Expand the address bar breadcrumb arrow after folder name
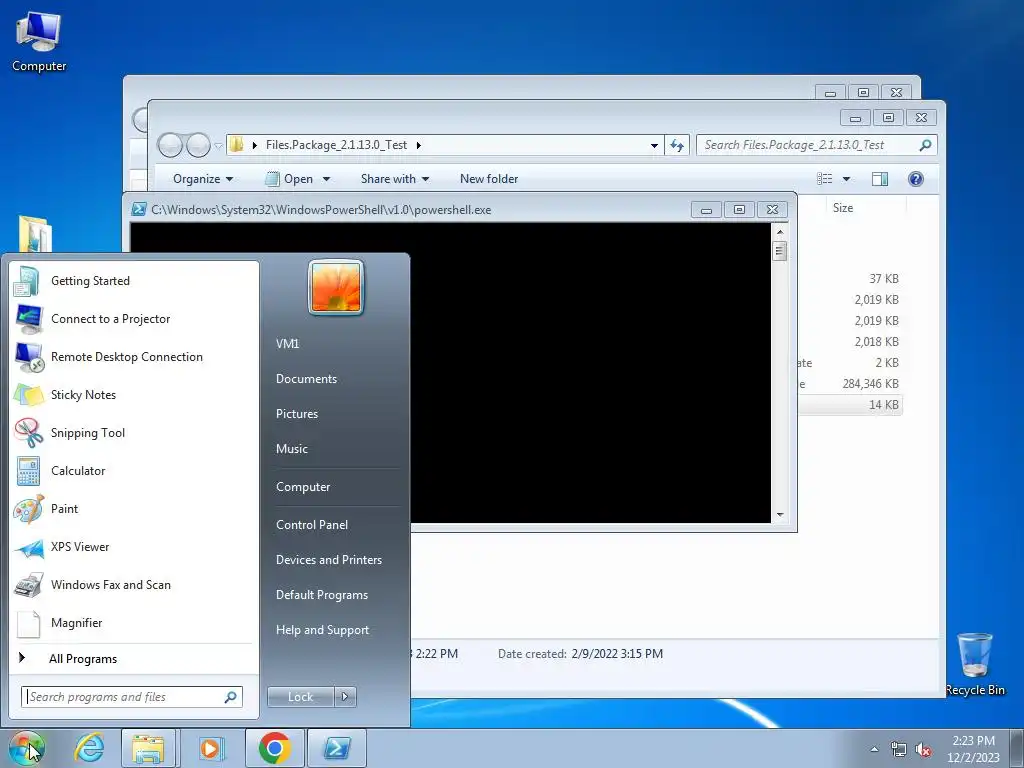Screen dimensions: 1024x768 click(419, 145)
